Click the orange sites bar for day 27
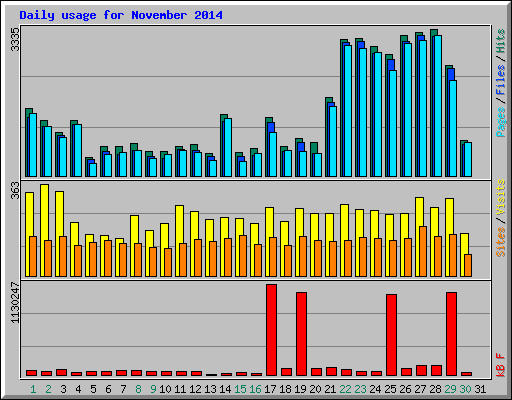Screen dimensions: 512x400 click(423, 252)
